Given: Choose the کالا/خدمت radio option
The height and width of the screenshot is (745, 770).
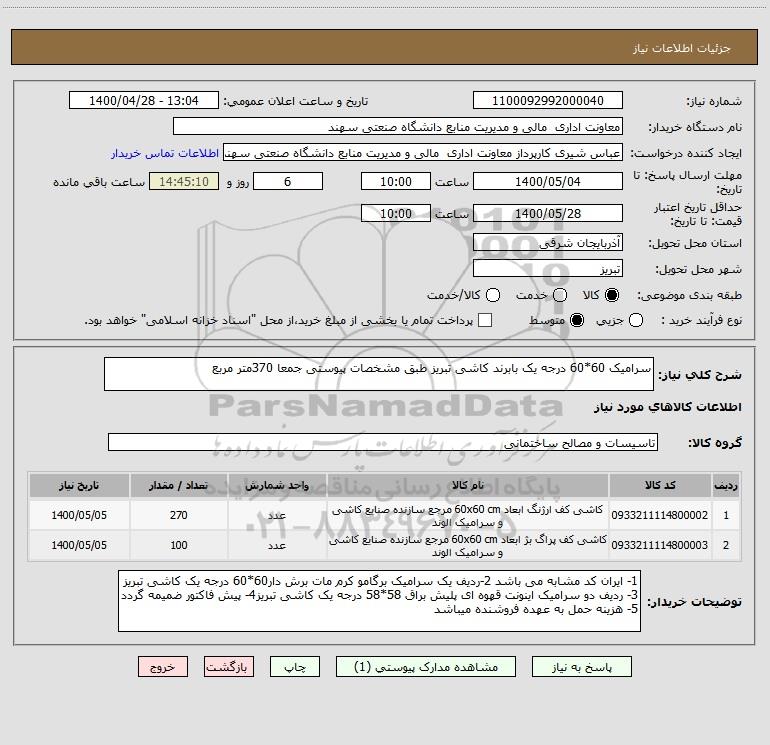Looking at the screenshot, I should (x=493, y=295).
